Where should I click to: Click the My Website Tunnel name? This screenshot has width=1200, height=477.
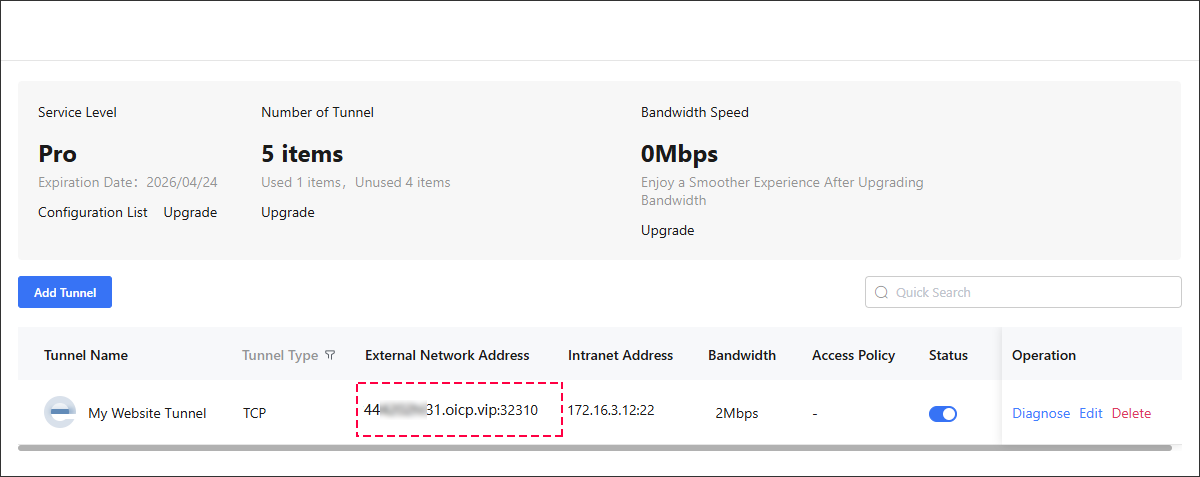(x=147, y=413)
